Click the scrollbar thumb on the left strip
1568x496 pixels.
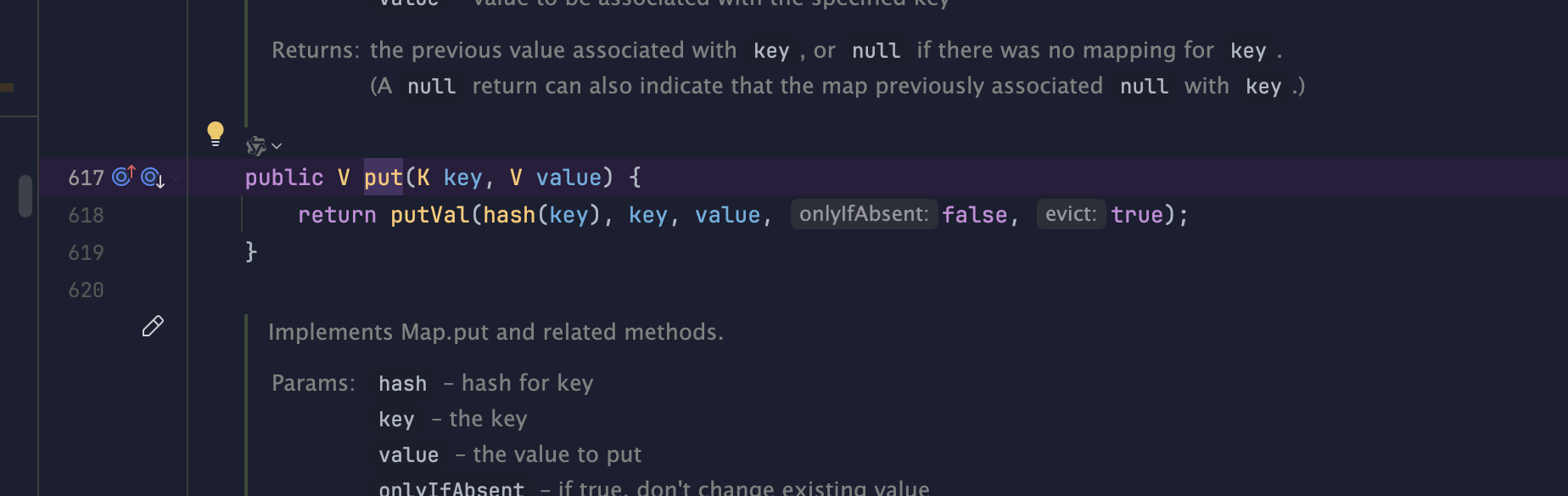[x=25, y=196]
